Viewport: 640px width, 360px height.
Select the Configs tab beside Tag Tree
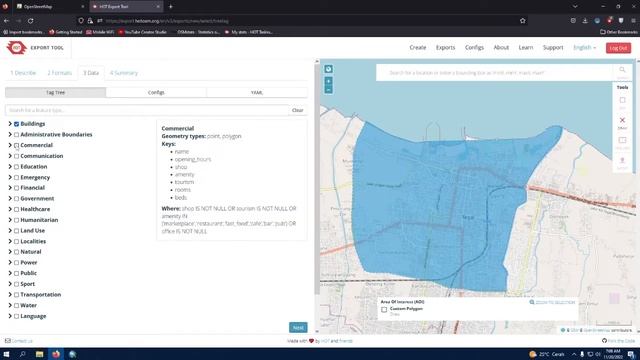(x=156, y=93)
